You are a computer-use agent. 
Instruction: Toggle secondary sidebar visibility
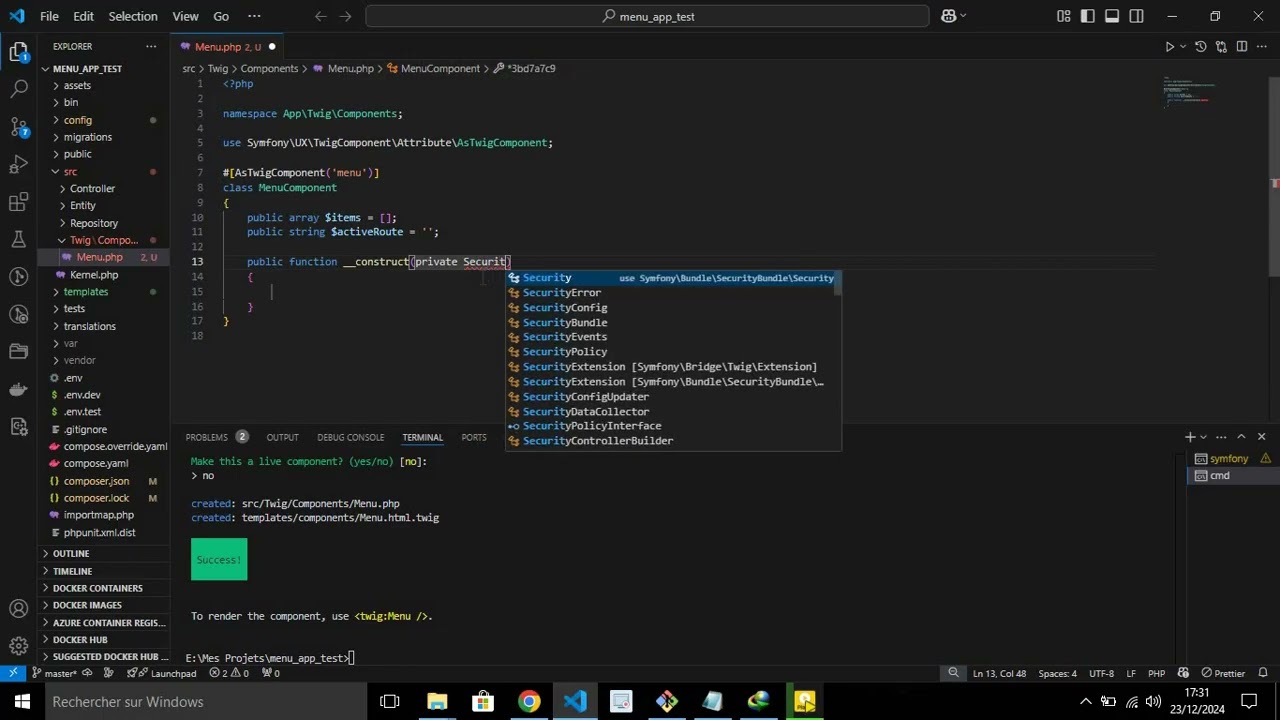click(1137, 16)
